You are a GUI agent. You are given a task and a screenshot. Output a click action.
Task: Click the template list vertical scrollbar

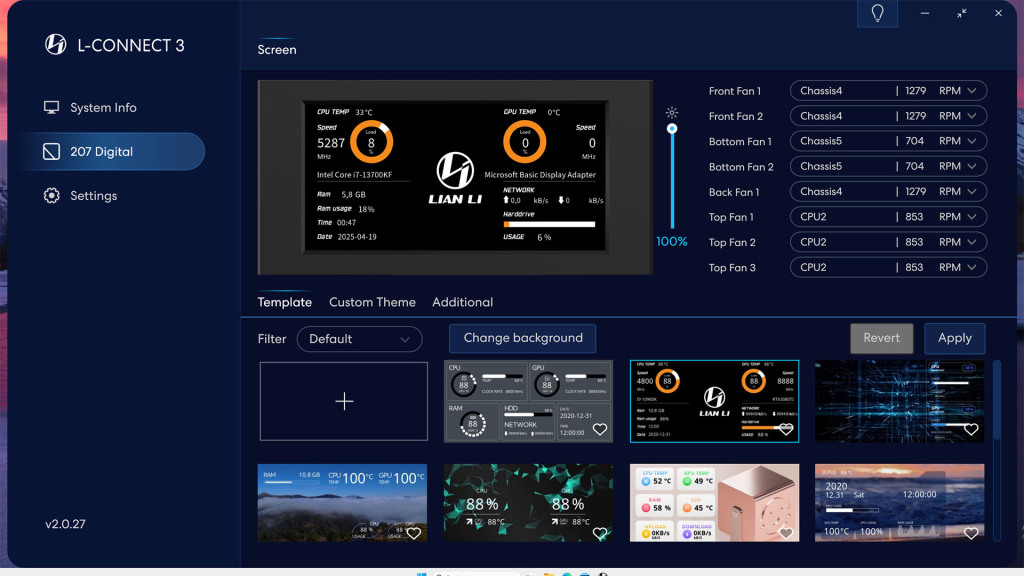point(997,400)
